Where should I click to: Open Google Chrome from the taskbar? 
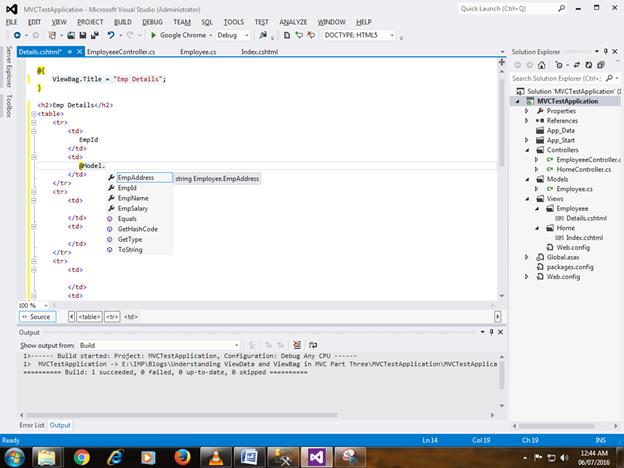point(80,455)
